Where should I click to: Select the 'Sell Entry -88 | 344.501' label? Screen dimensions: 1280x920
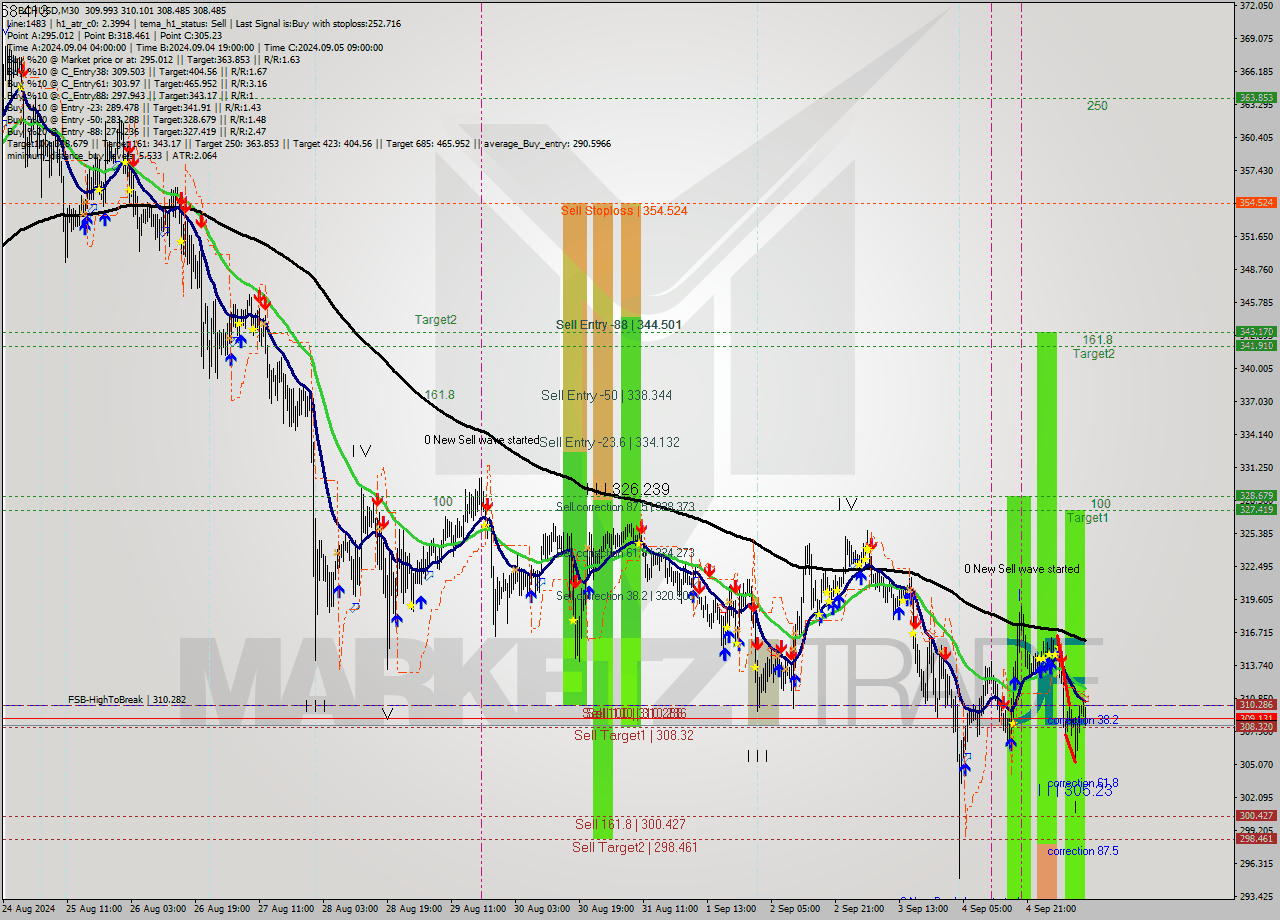[x=618, y=325]
